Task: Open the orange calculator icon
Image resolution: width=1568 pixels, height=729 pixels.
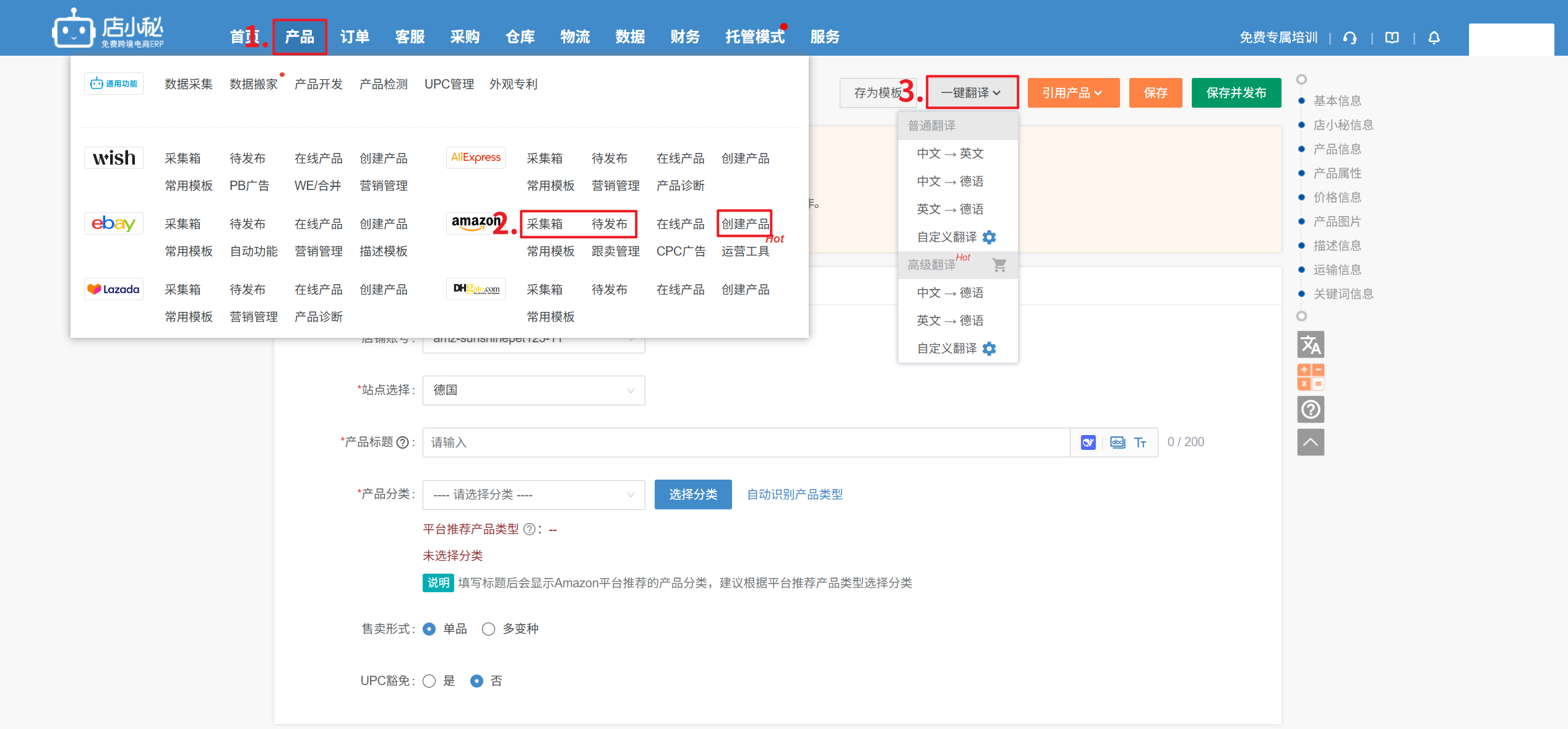Action: coord(1310,377)
